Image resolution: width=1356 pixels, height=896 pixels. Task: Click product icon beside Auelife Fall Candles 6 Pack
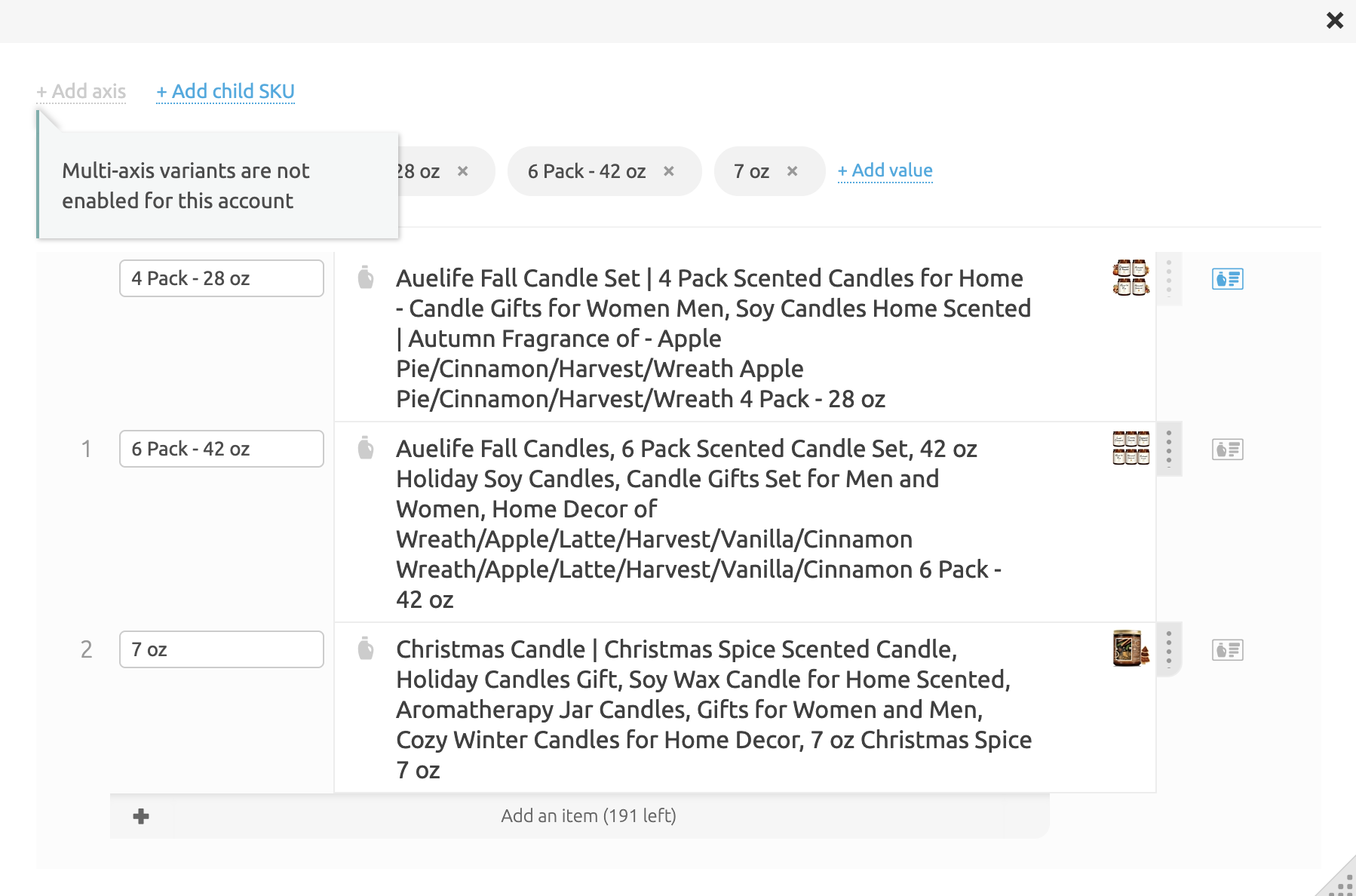pos(366,448)
